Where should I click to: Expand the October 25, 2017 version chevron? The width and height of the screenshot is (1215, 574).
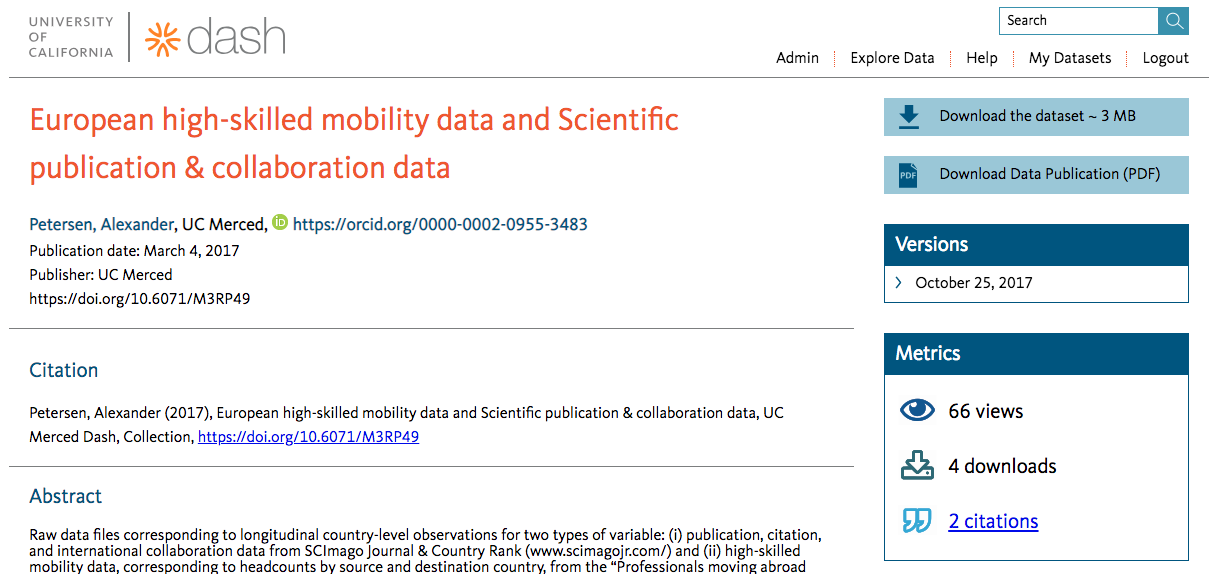click(x=900, y=283)
